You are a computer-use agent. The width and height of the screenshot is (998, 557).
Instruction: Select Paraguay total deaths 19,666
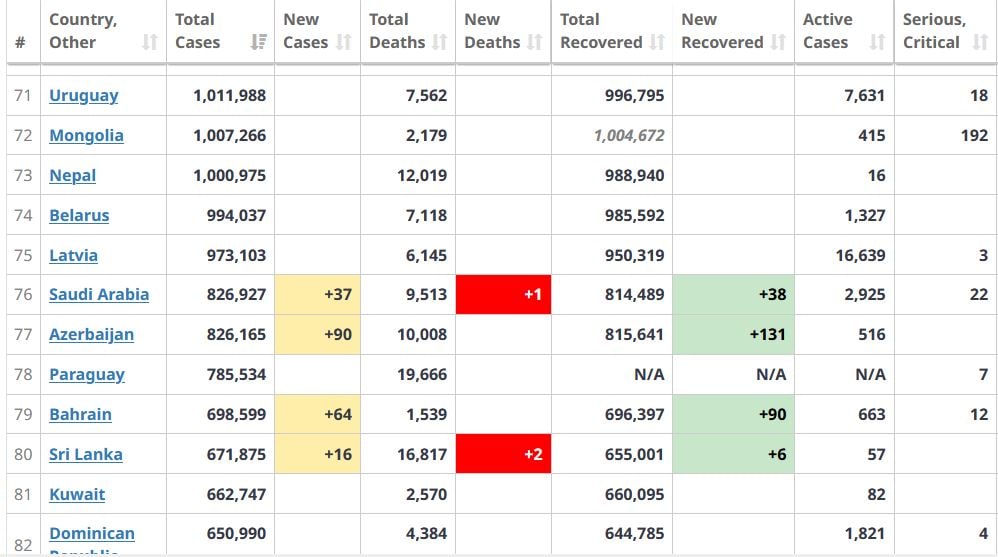point(422,375)
